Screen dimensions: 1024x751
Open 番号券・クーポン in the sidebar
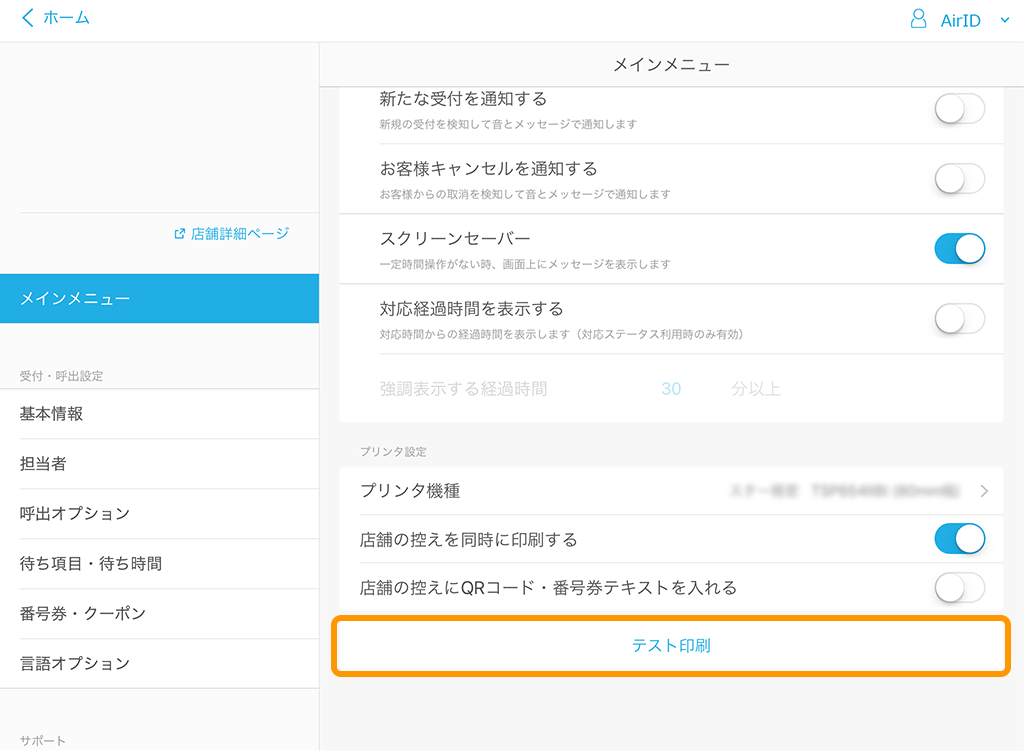pyautogui.click(x=159, y=614)
